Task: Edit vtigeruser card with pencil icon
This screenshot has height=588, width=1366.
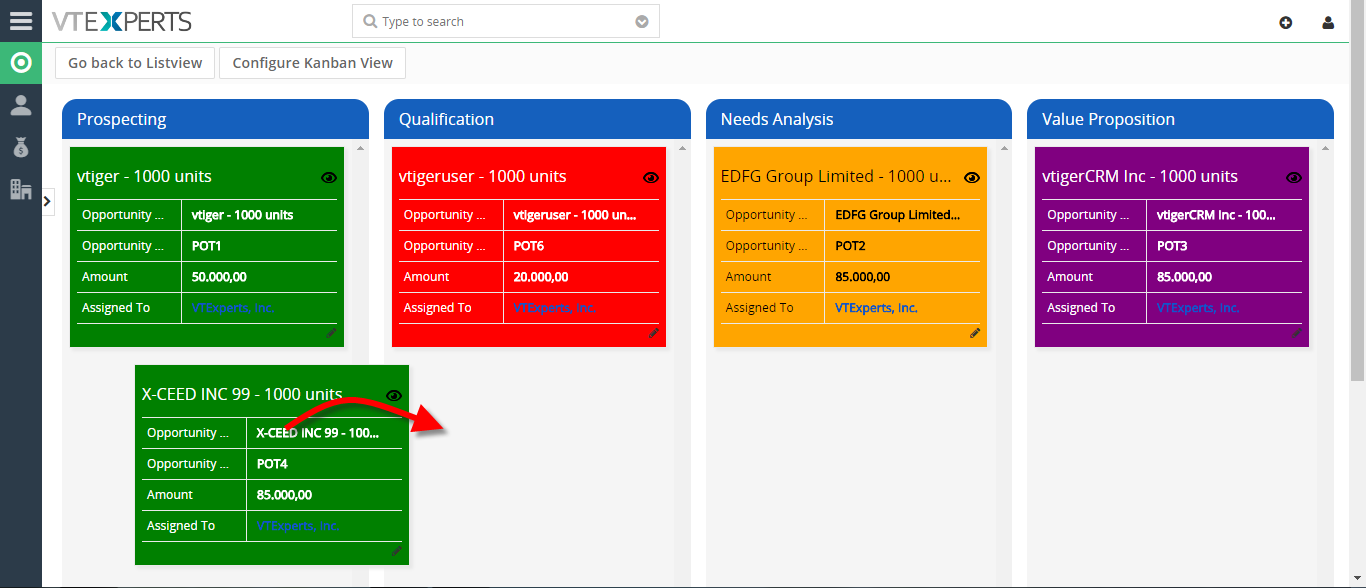Action: [654, 333]
